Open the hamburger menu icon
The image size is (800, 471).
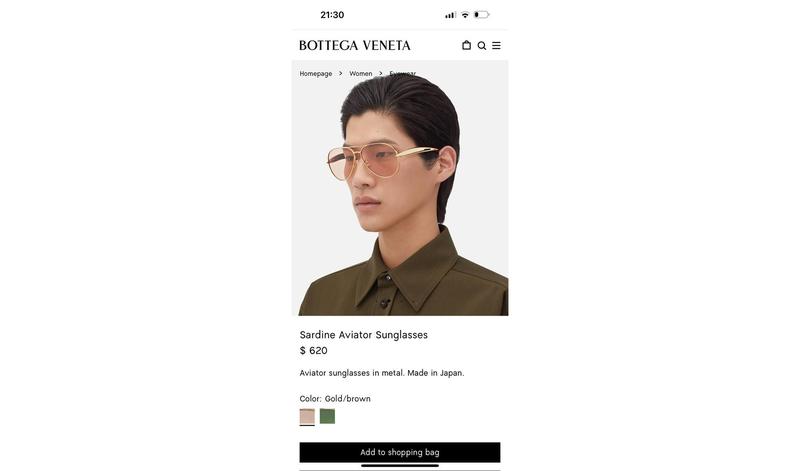pyautogui.click(x=496, y=45)
